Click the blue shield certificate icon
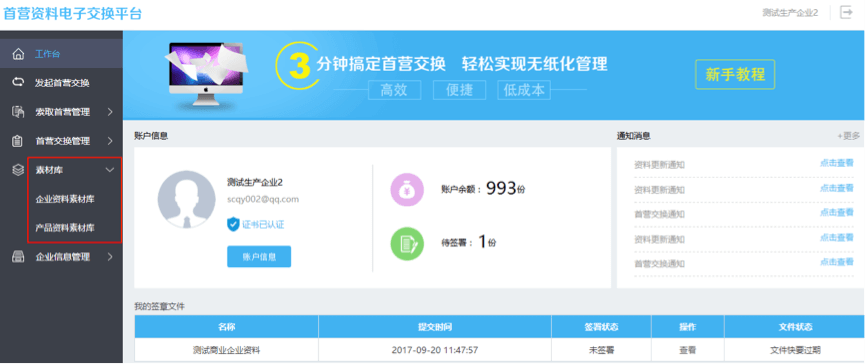Image resolution: width=865 pixels, height=364 pixels. point(233,224)
